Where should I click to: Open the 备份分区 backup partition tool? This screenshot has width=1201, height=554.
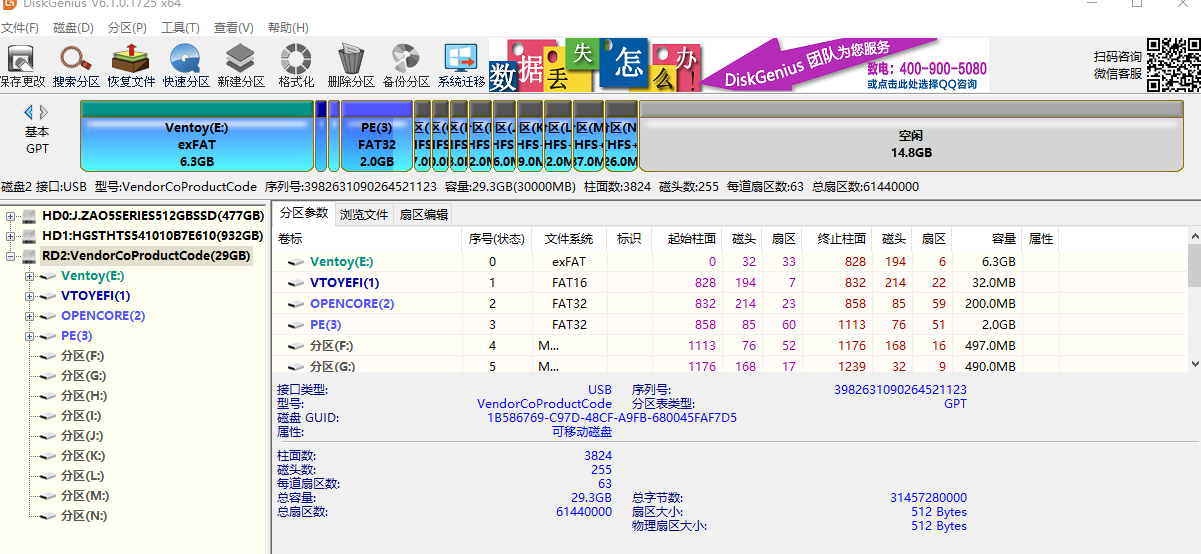405,58
